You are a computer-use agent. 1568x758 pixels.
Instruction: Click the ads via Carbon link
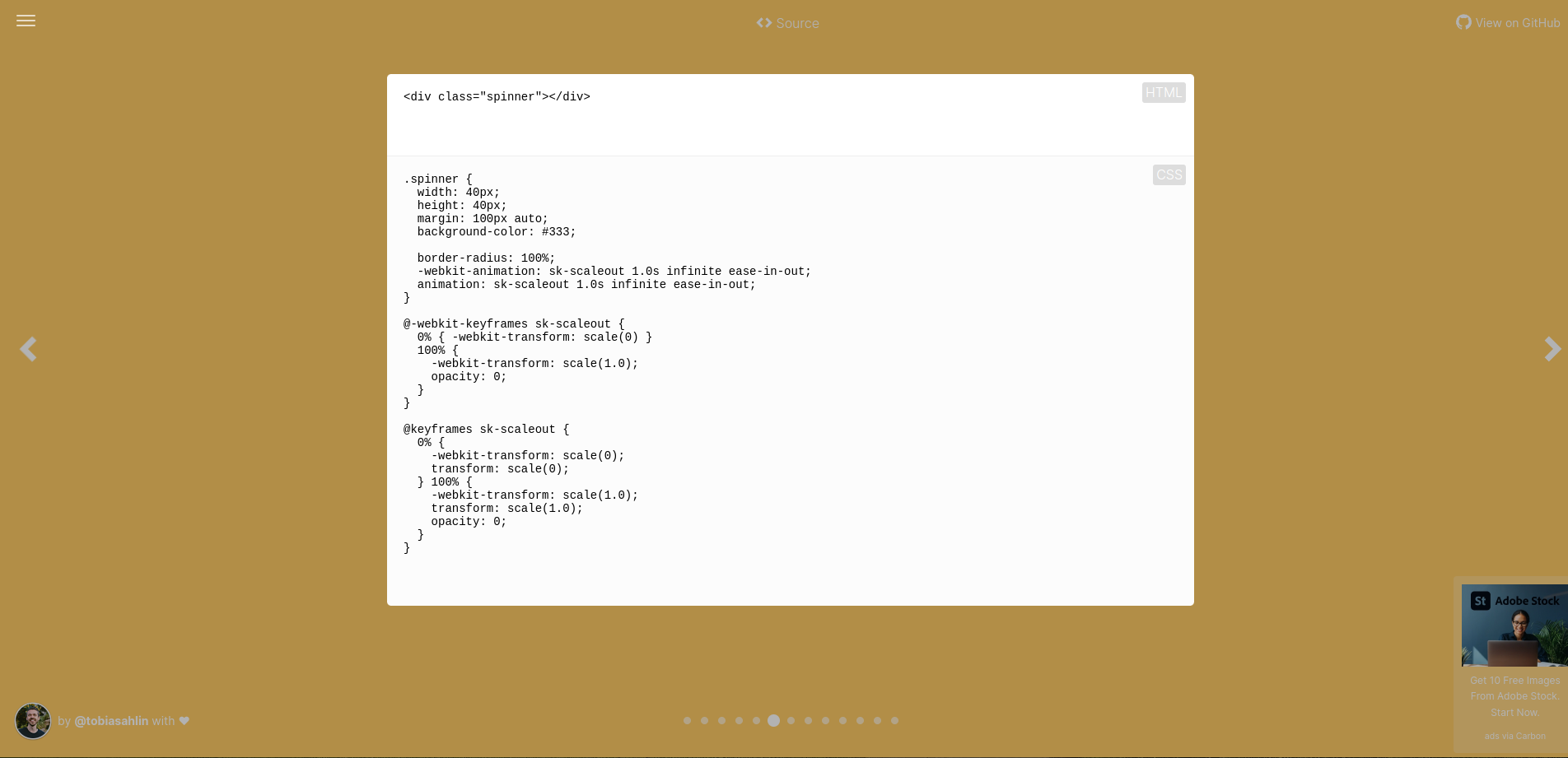[1514, 736]
